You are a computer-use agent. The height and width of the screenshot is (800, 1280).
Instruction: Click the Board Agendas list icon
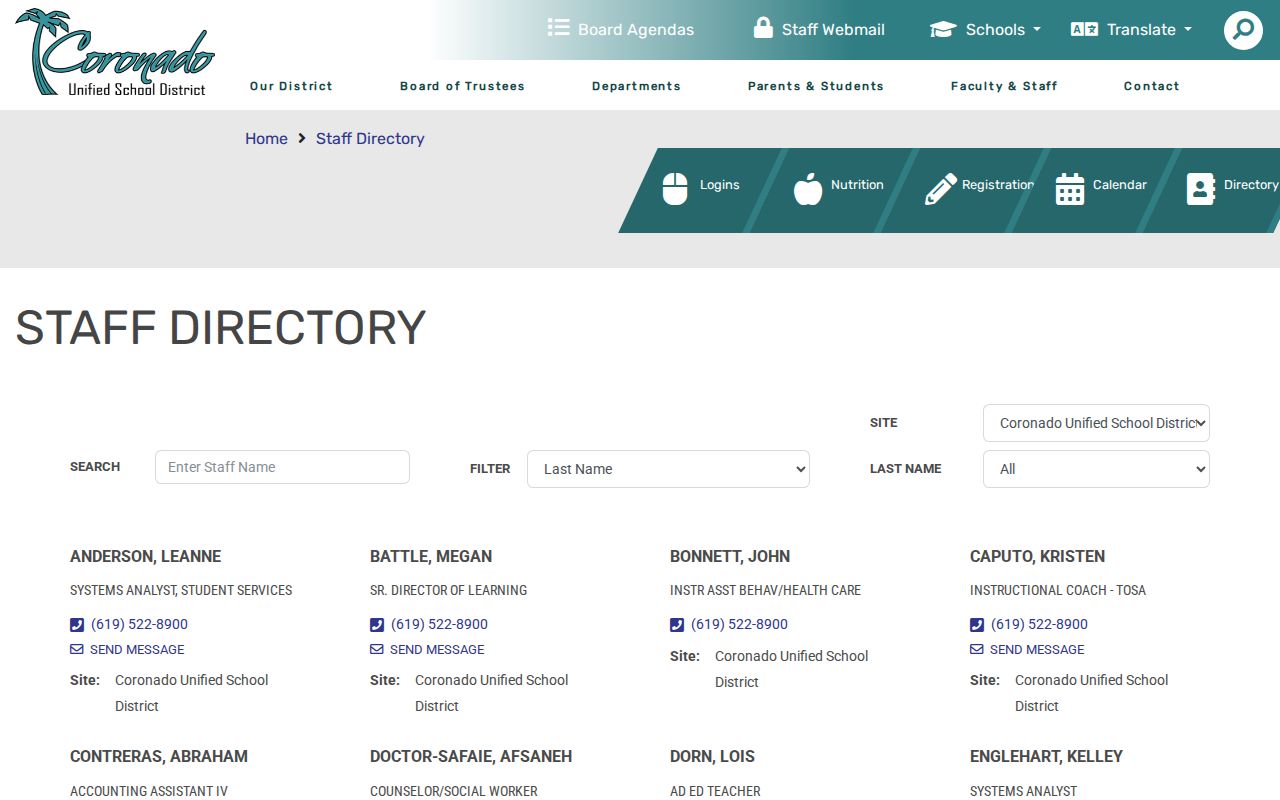(558, 28)
